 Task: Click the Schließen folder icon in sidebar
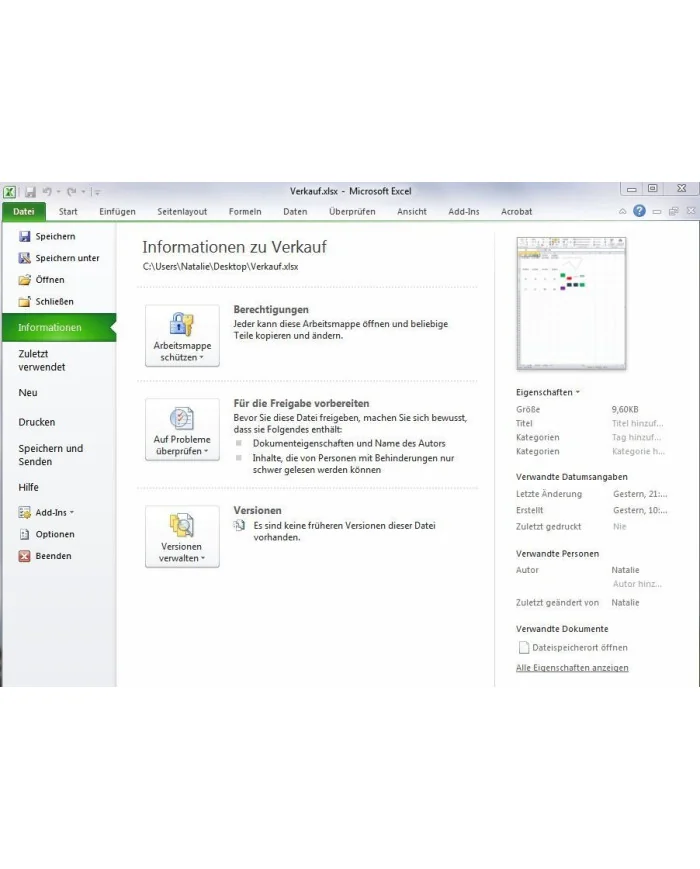24,301
